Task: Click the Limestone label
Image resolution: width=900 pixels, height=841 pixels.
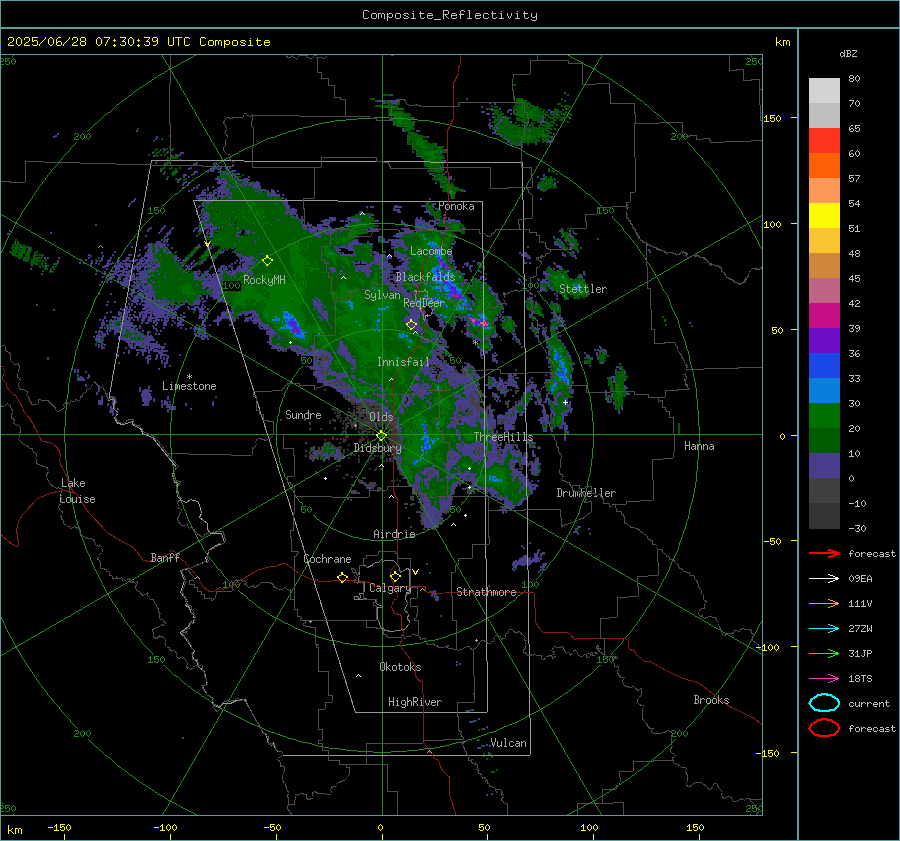Action: 189,386
